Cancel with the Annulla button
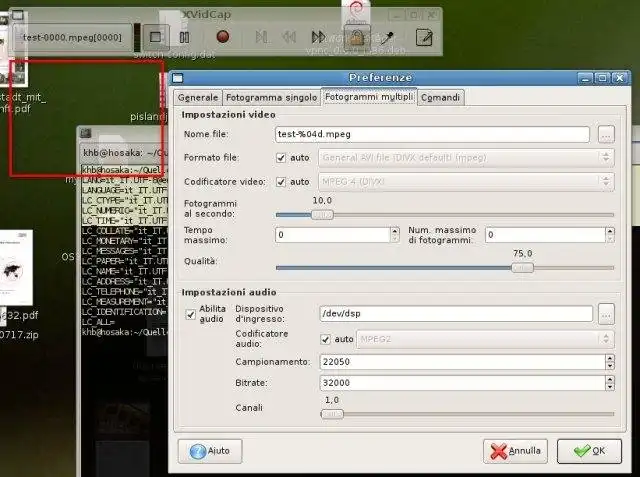Image resolution: width=640 pixels, height=477 pixels. pyautogui.click(x=515, y=451)
